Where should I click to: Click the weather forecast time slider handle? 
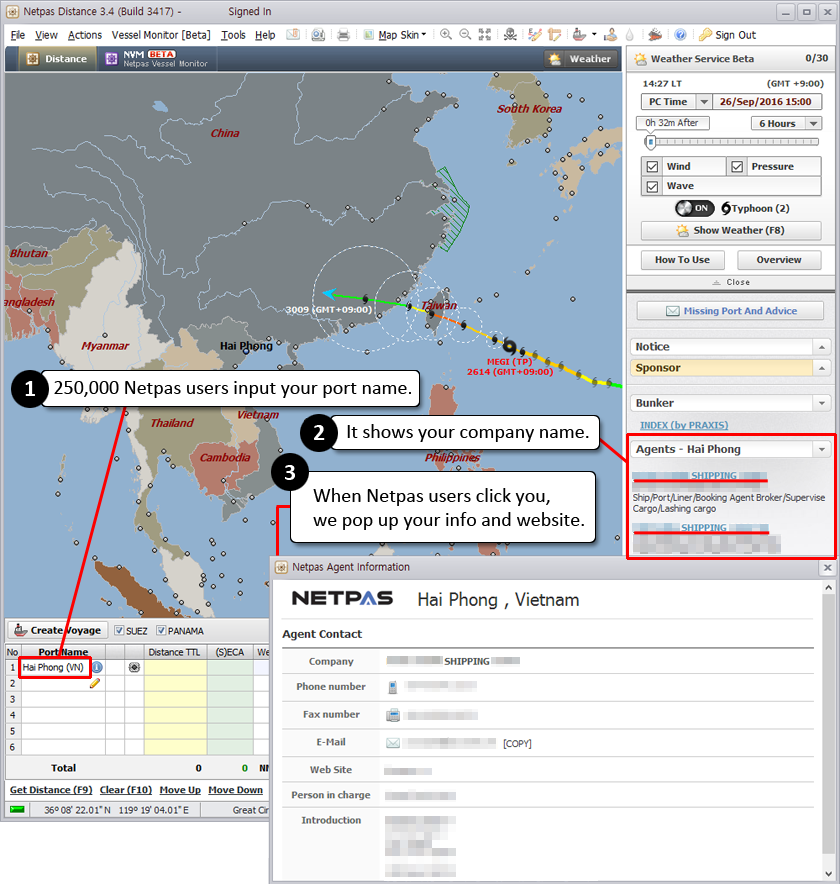click(651, 142)
